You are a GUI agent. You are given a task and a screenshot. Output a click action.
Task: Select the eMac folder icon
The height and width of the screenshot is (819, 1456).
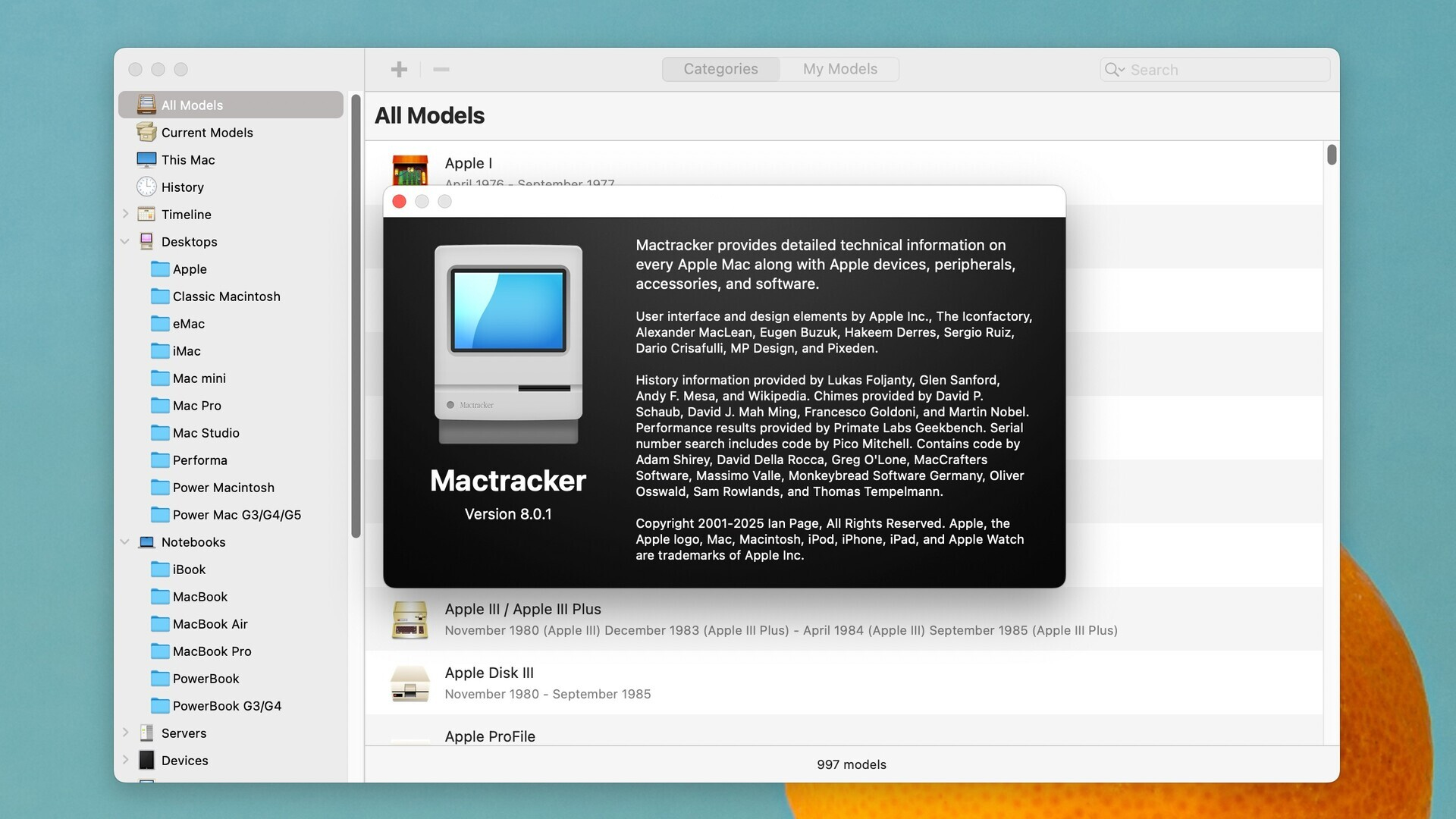(x=160, y=323)
